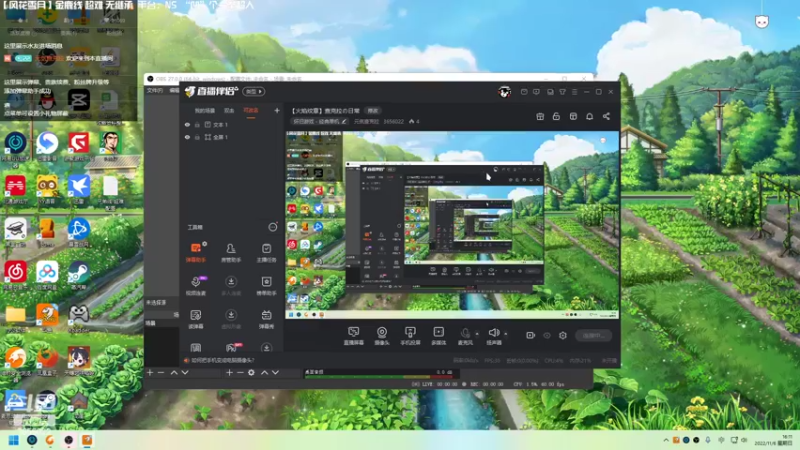This screenshot has height=450, width=800.
Task: Click the user avatar in title bar
Action: pyautogui.click(x=505, y=92)
